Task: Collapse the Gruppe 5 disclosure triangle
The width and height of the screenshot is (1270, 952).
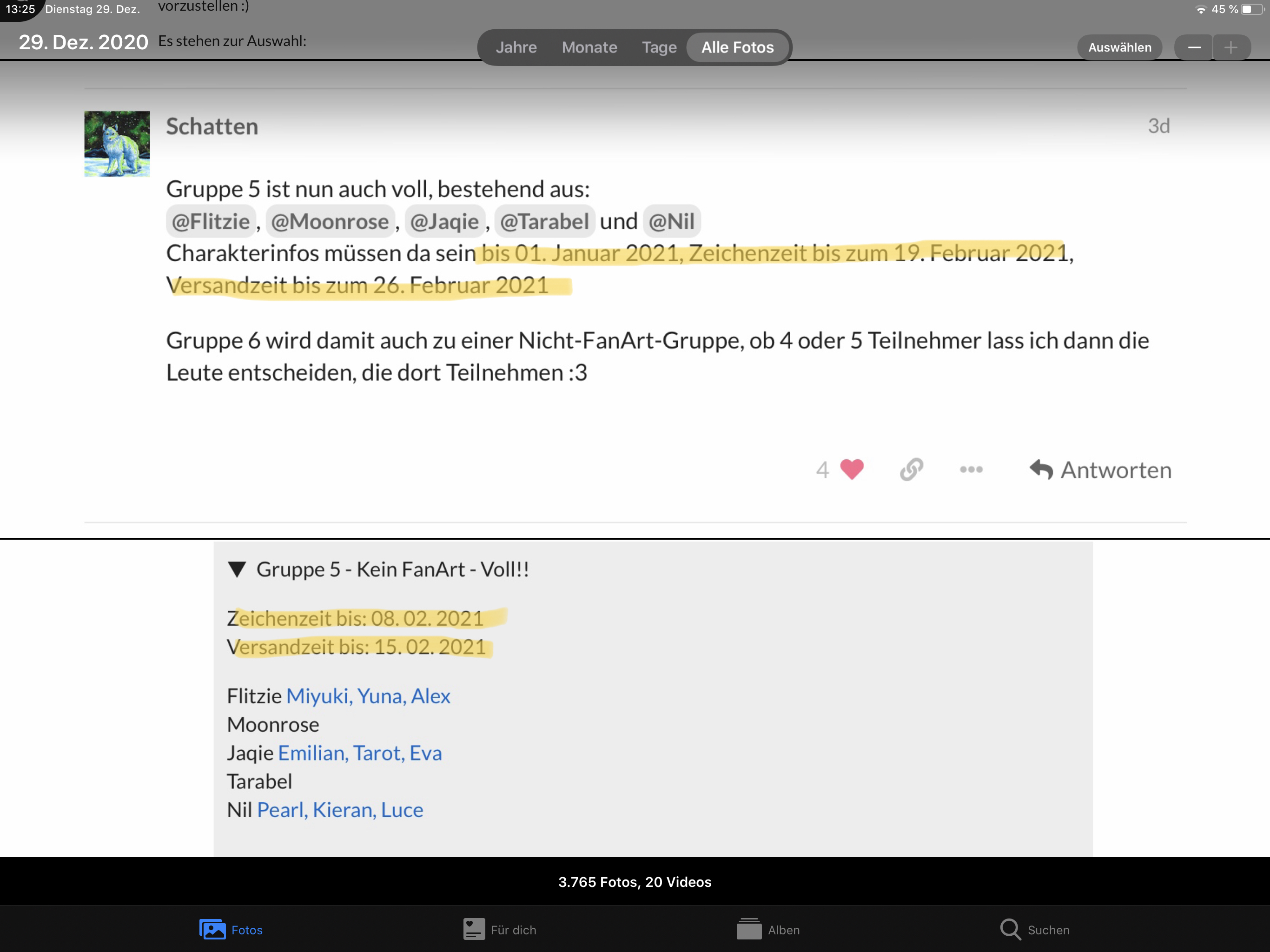Action: click(237, 569)
